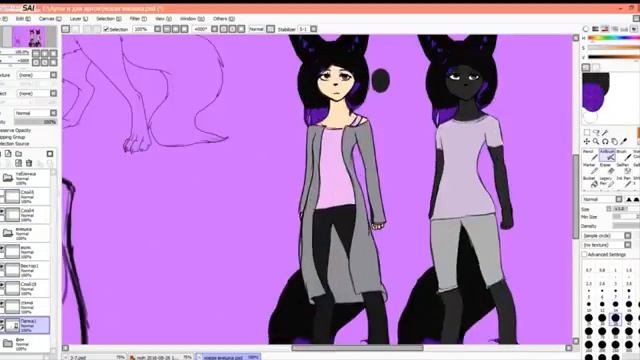Create a new layer with page icon
The image size is (640, 360).
click(x=8, y=153)
